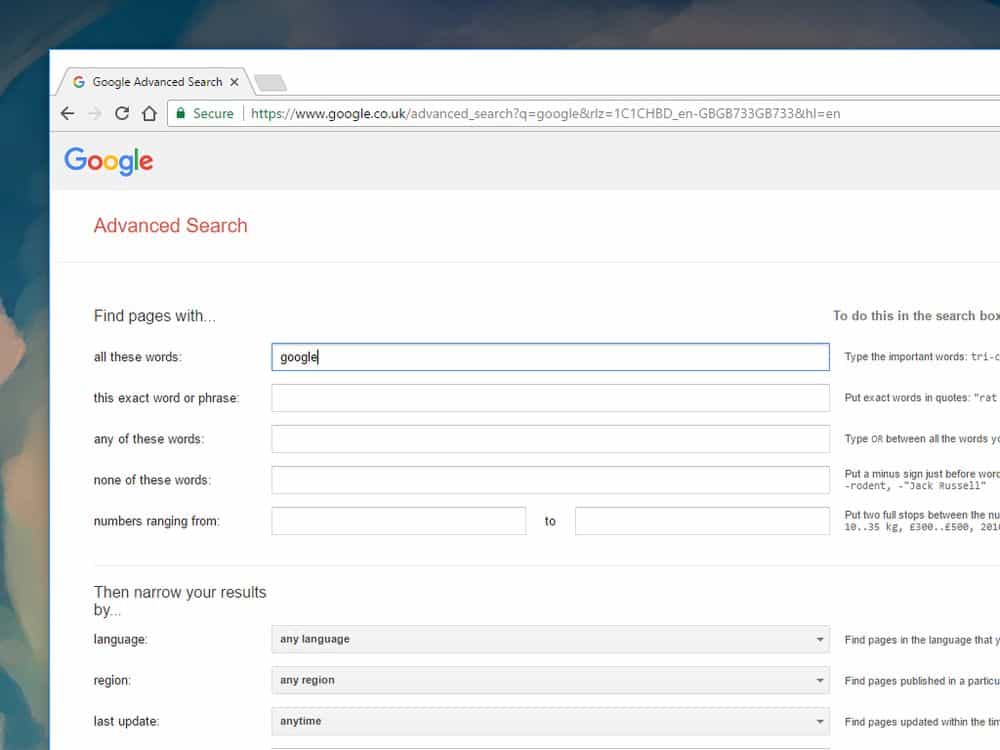Click the Advanced Search heading

[170, 226]
